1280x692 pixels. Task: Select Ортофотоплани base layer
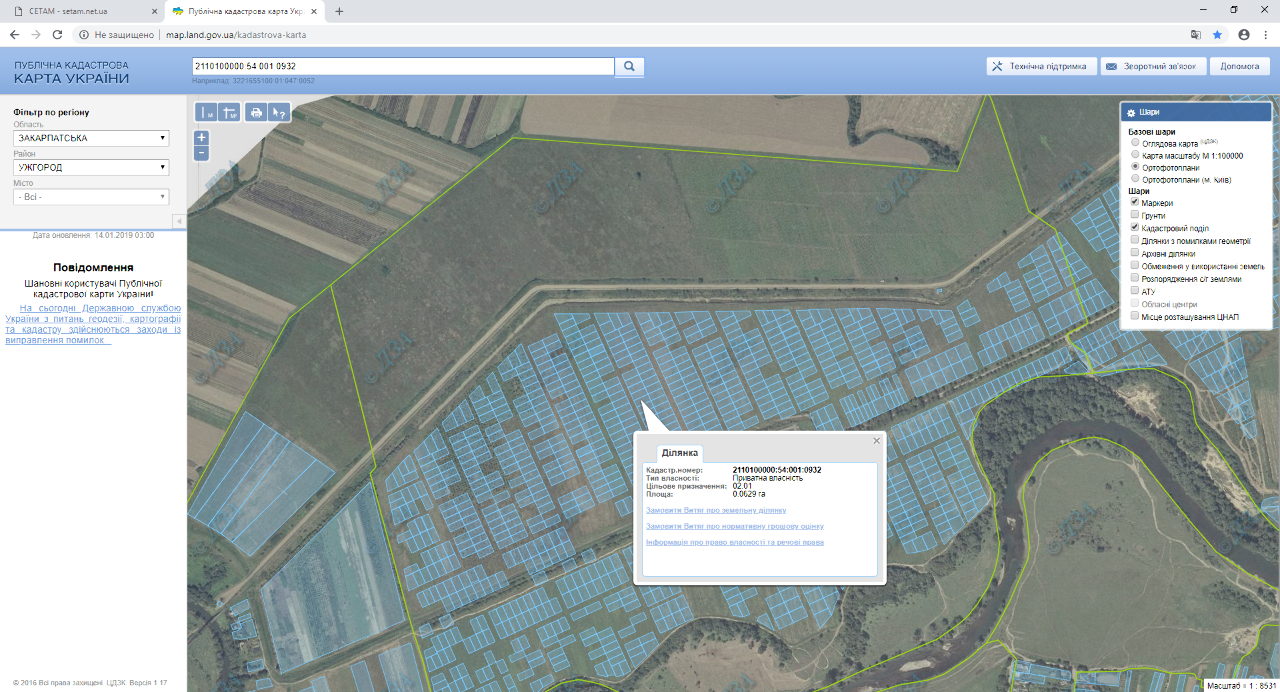(1134, 167)
